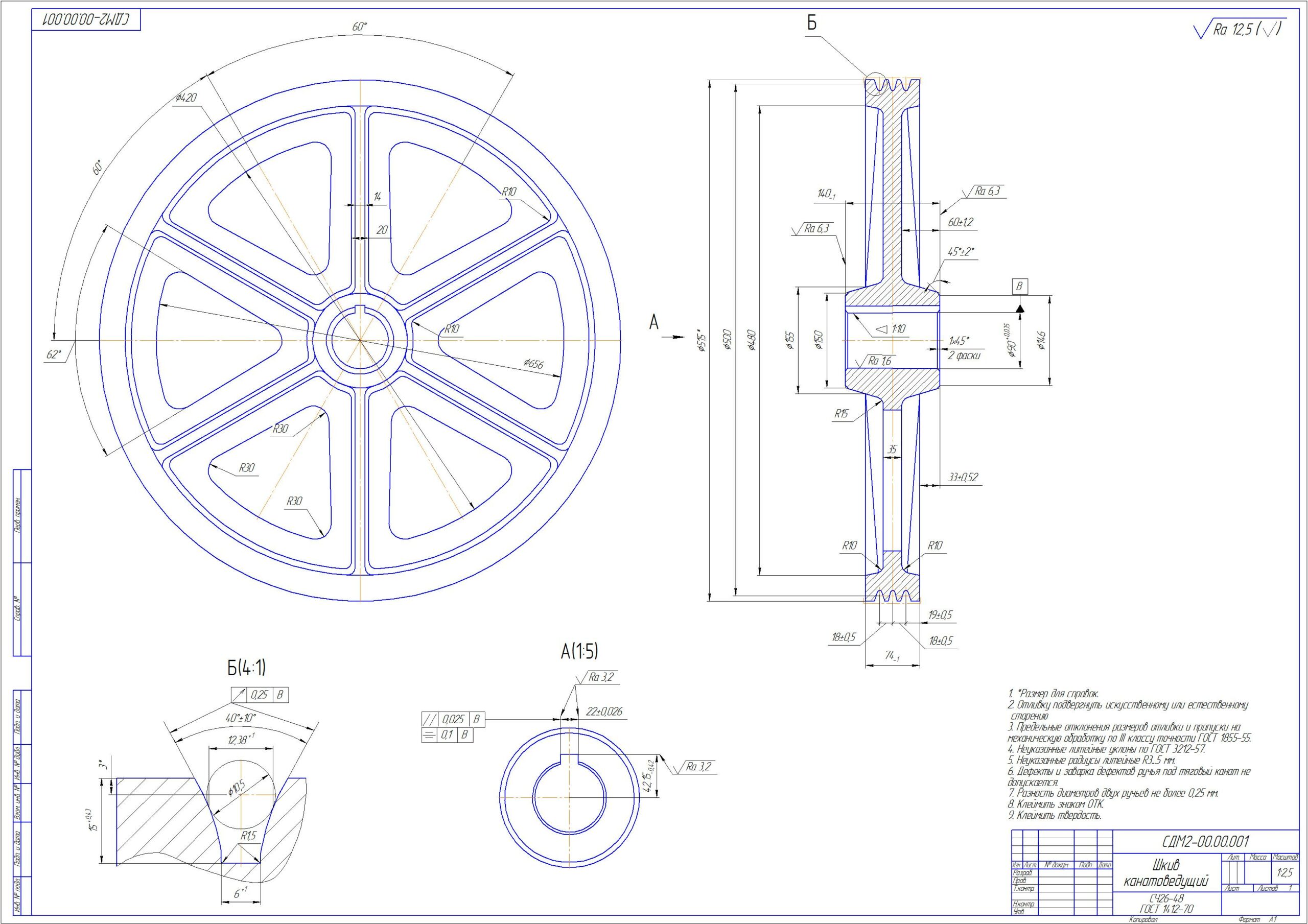Click the ø656 diameter dimension text
The width and height of the screenshot is (1308, 924).
click(x=533, y=364)
